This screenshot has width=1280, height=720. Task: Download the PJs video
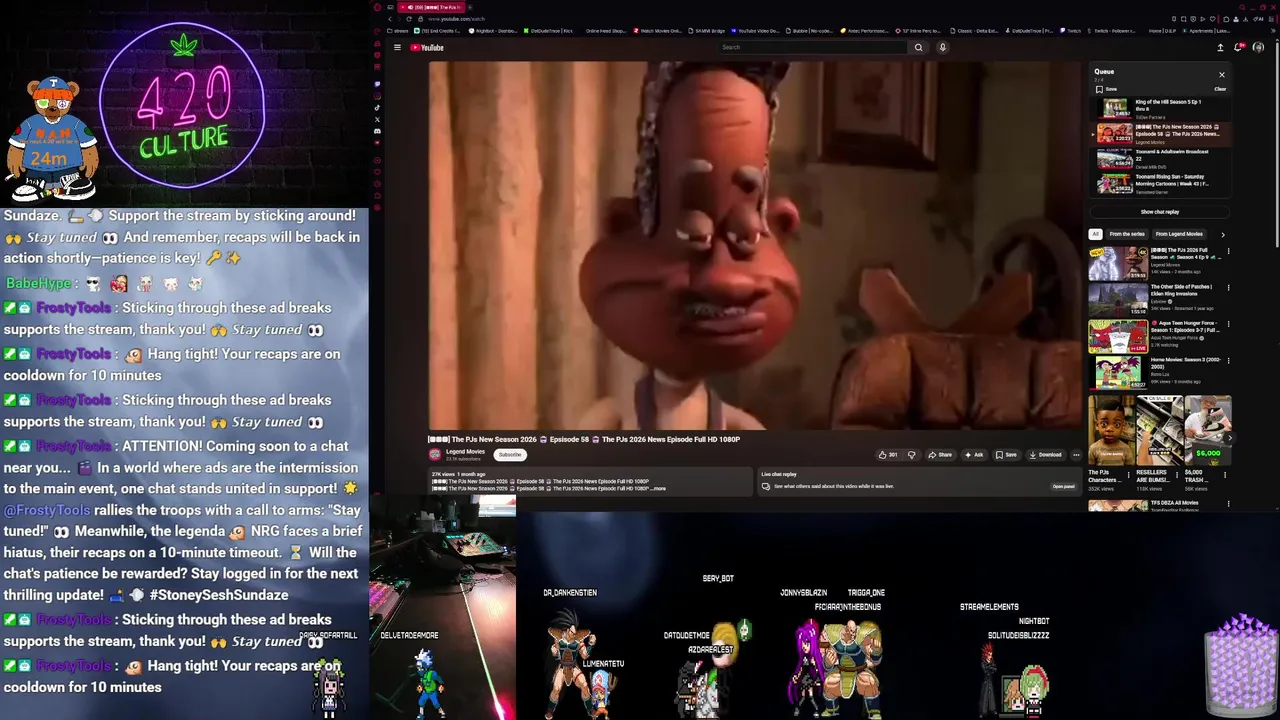[x=1045, y=455]
